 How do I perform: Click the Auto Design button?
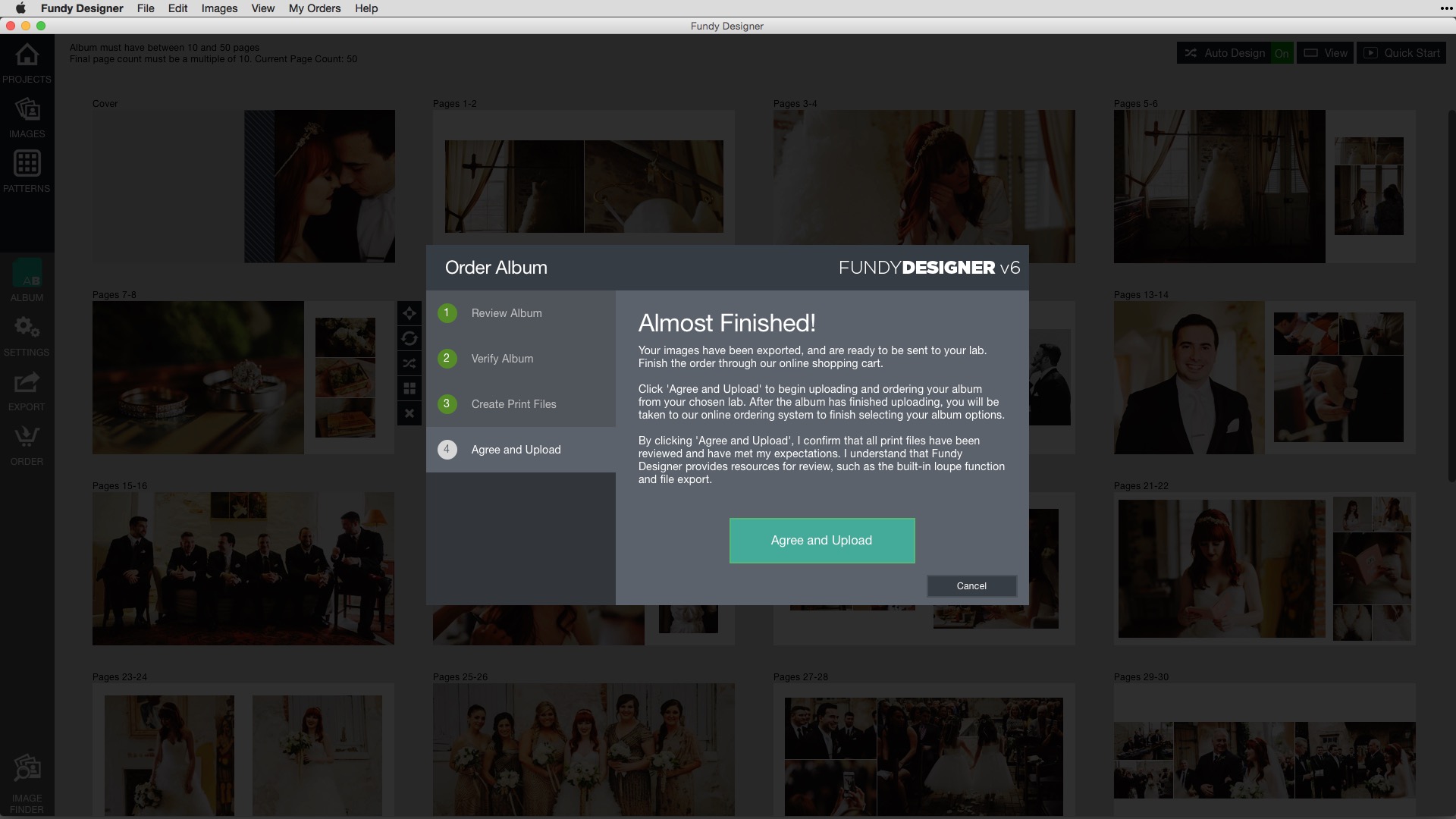pos(1224,53)
